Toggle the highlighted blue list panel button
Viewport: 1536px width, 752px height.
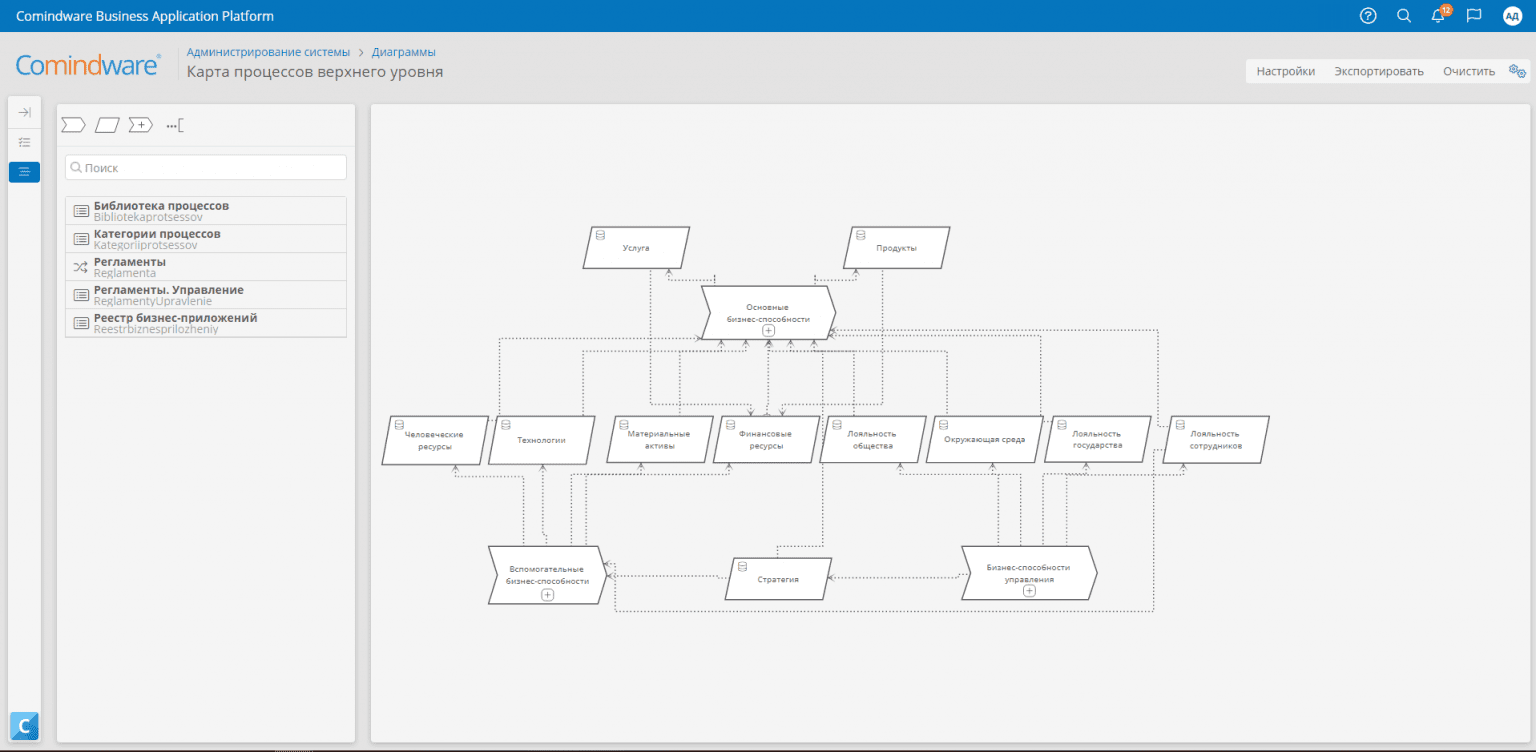pyautogui.click(x=24, y=172)
